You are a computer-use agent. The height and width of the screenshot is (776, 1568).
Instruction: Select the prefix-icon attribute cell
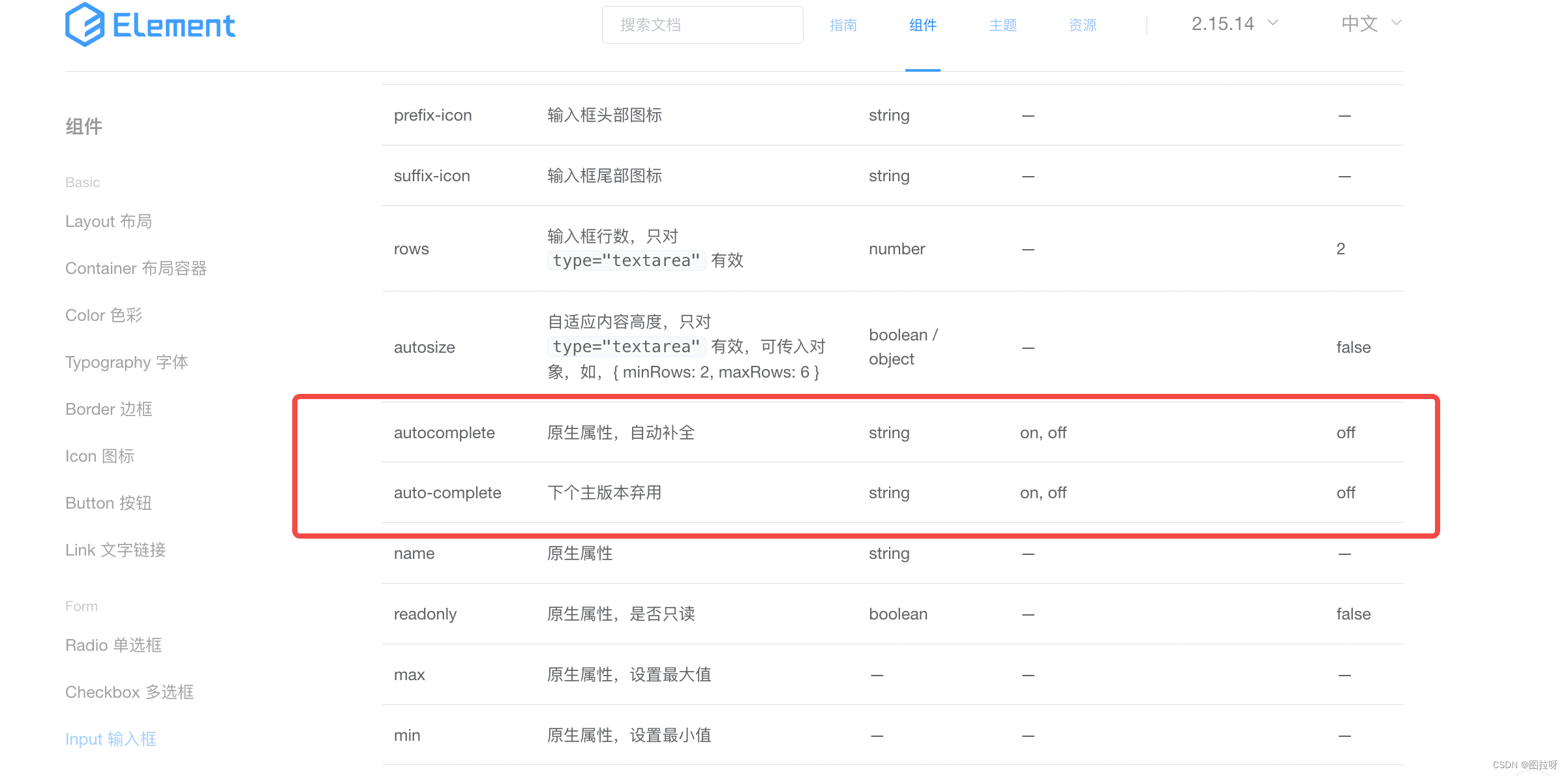(x=433, y=115)
